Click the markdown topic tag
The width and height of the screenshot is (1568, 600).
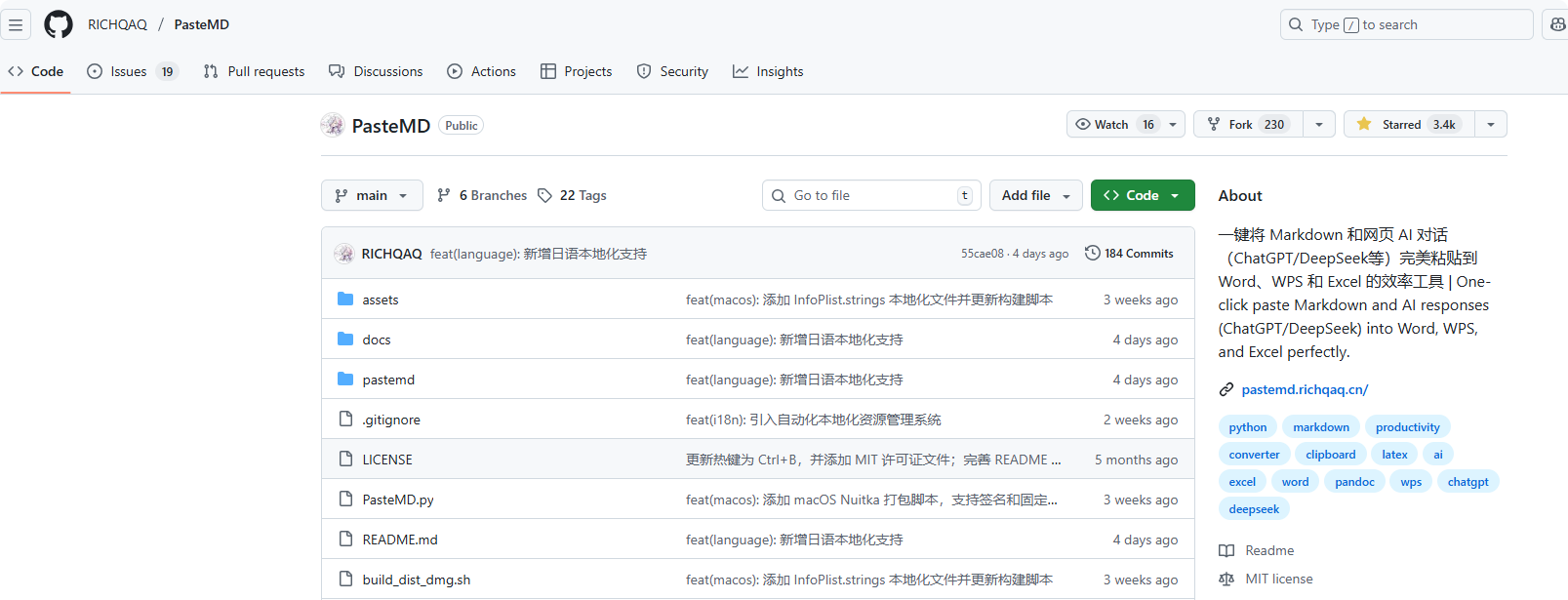[x=1321, y=427]
